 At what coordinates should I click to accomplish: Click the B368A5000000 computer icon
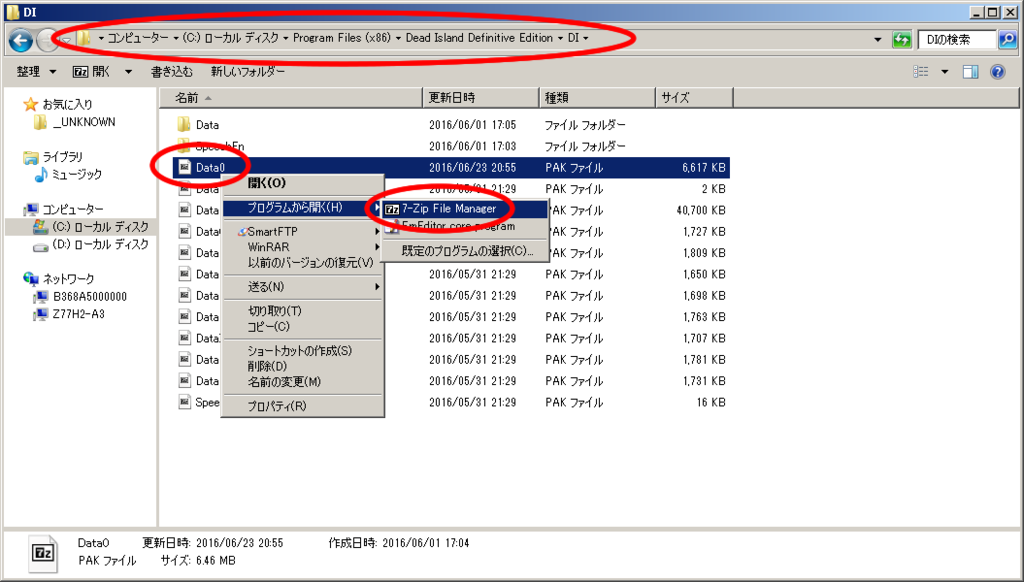click(40, 297)
